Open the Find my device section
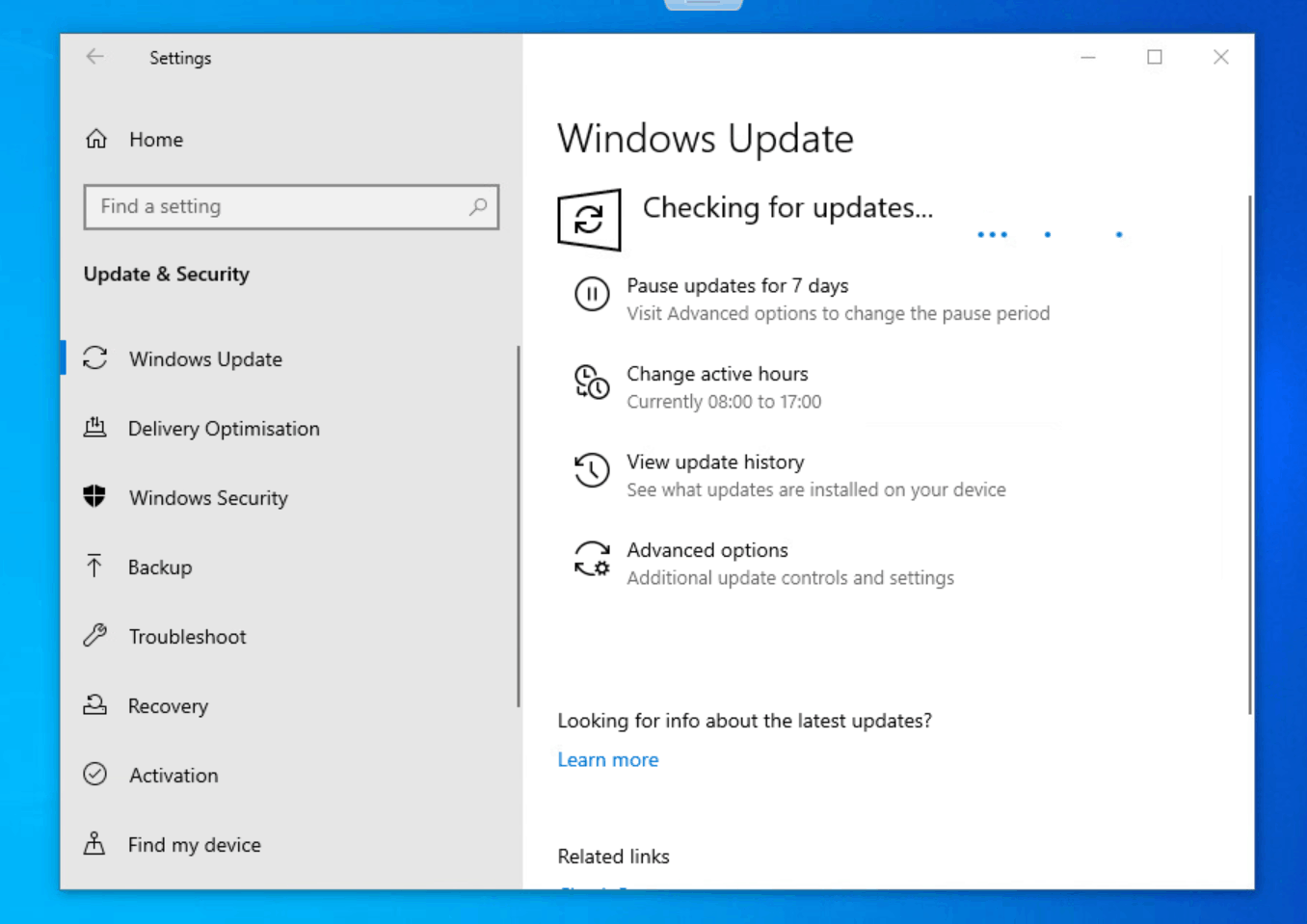This screenshot has height=924, width=1307. [x=194, y=844]
